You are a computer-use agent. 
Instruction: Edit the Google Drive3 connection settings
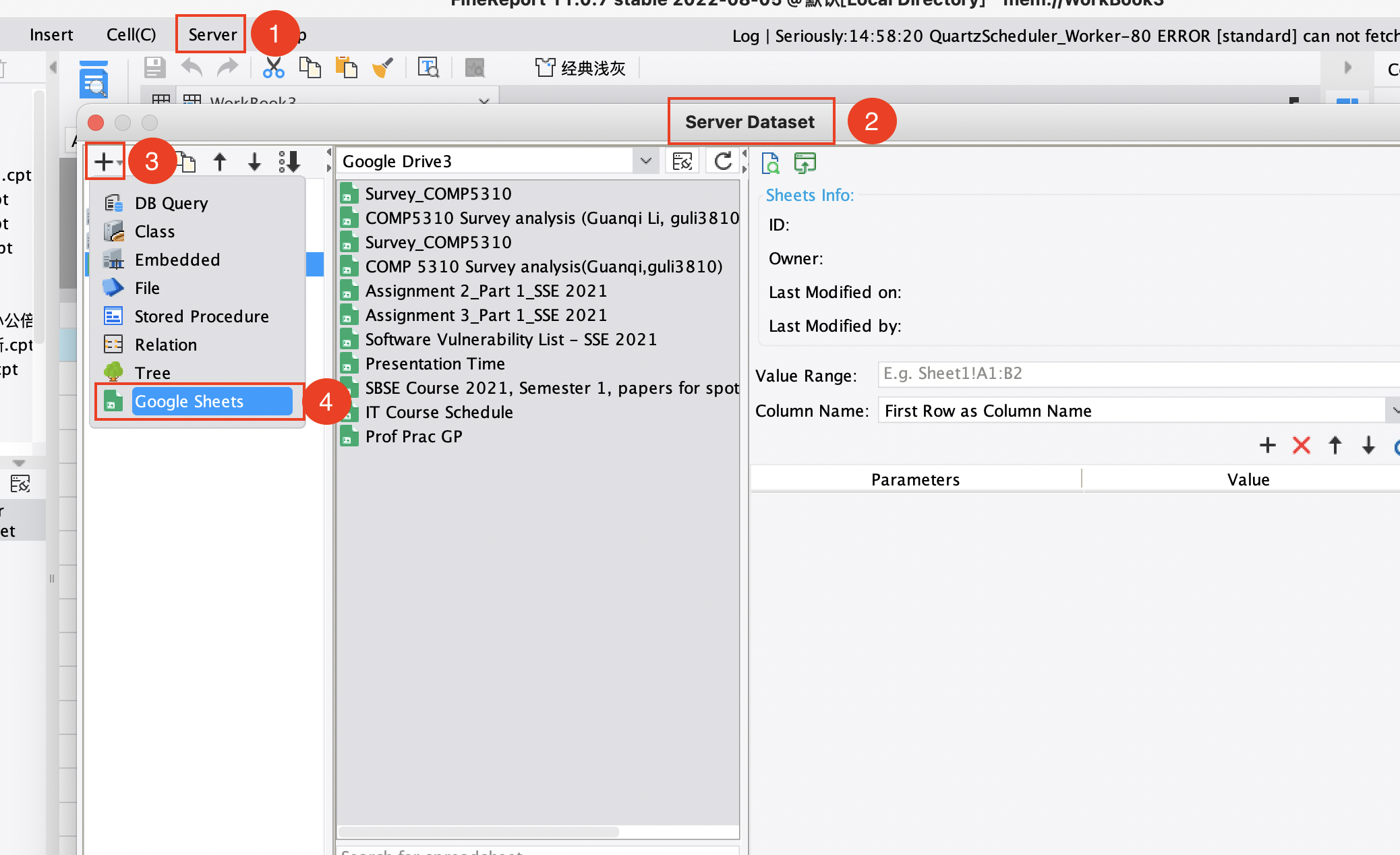[x=682, y=161]
